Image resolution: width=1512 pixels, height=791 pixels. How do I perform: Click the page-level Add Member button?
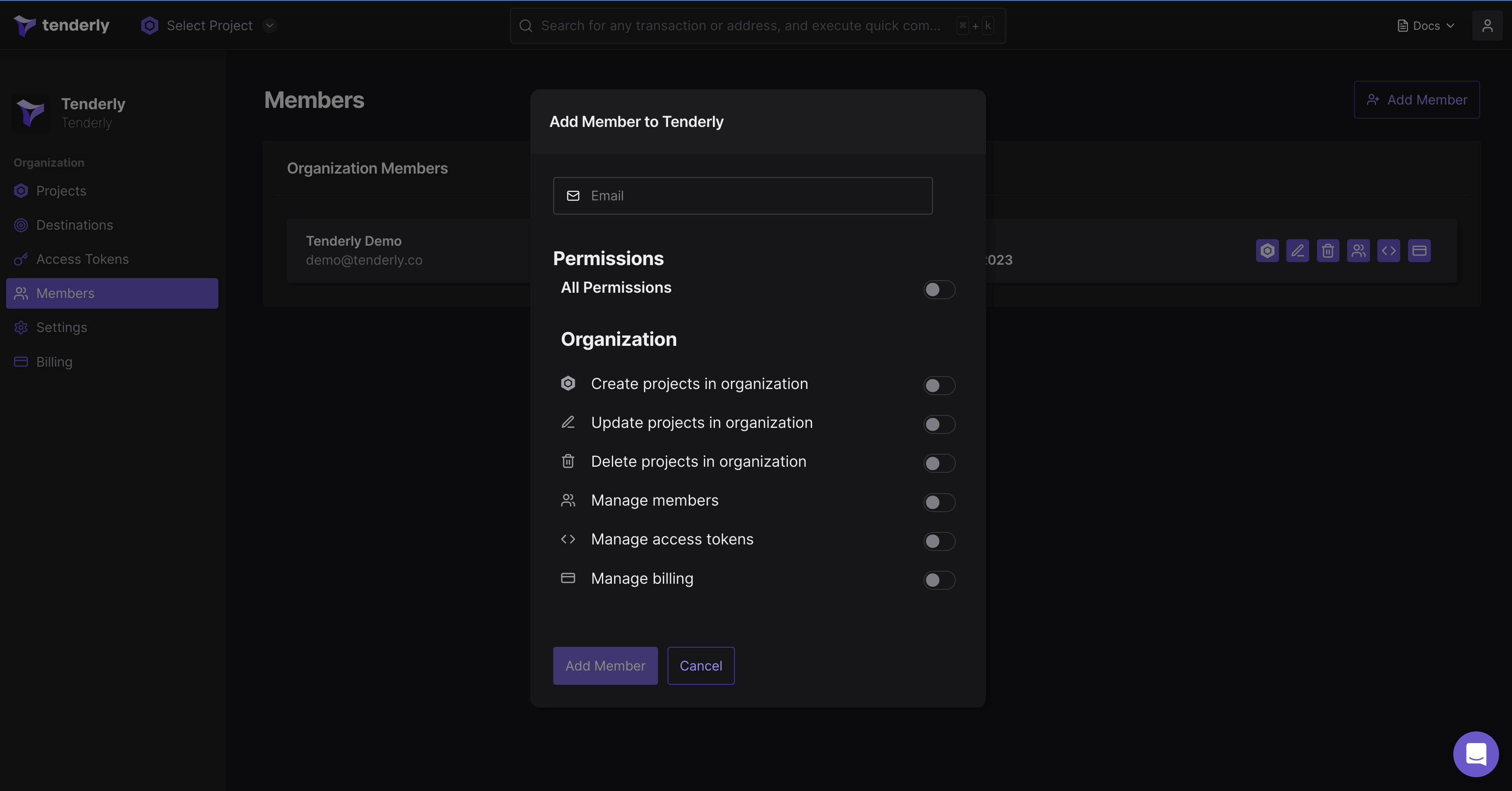click(1416, 100)
